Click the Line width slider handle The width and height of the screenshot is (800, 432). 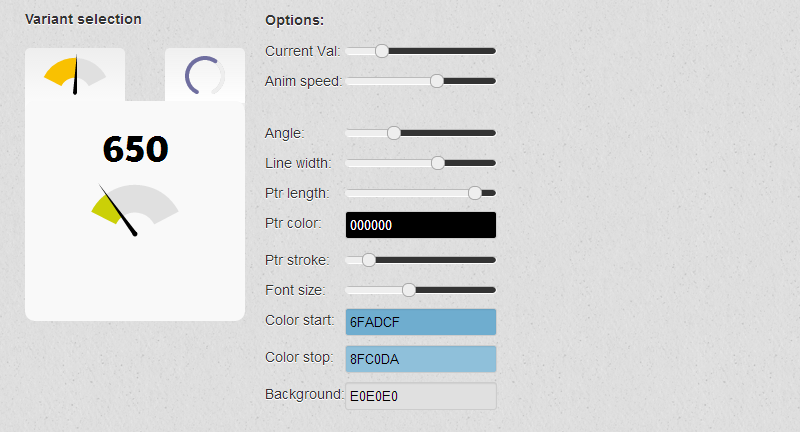437,162
